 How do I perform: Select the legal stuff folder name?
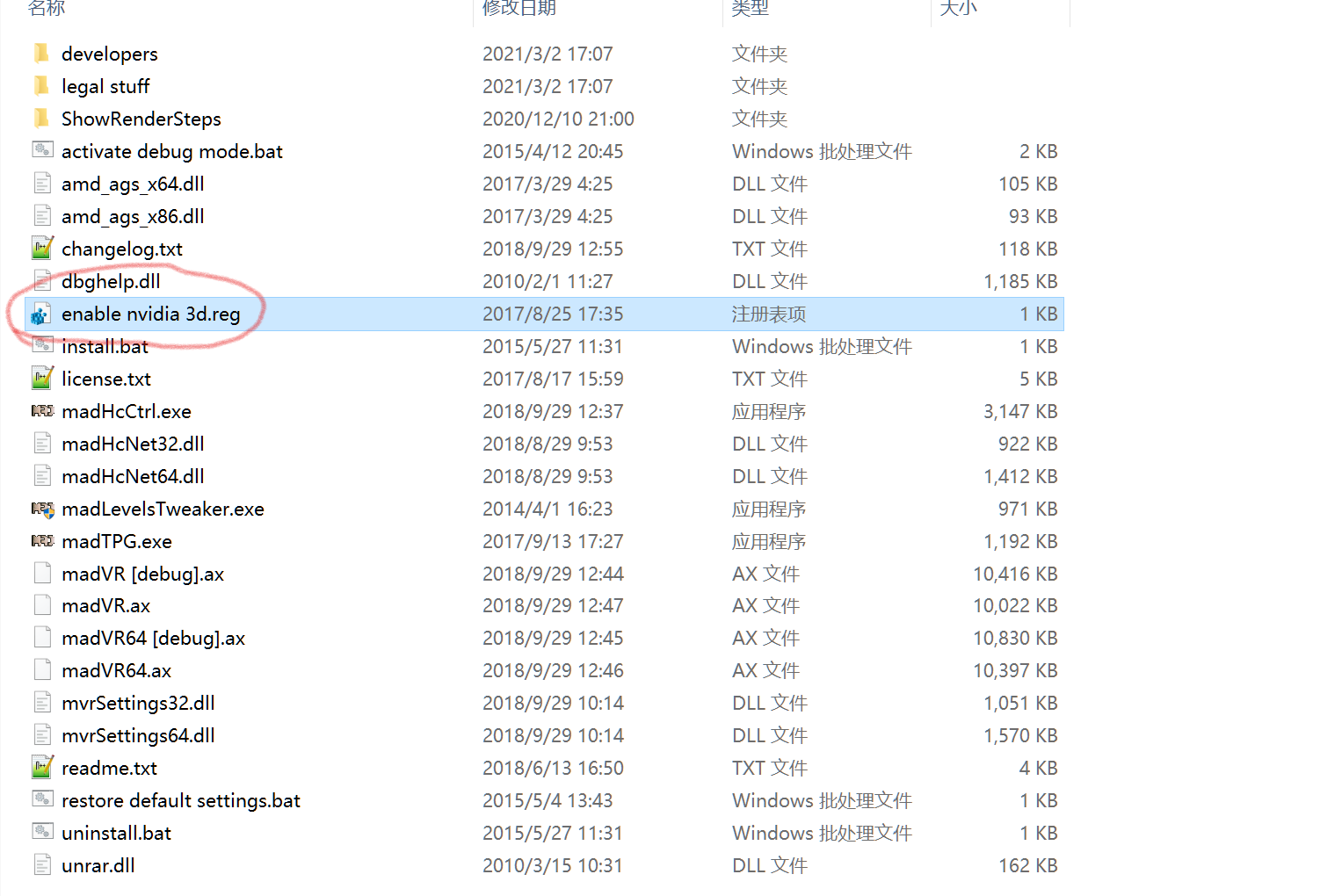coord(105,86)
